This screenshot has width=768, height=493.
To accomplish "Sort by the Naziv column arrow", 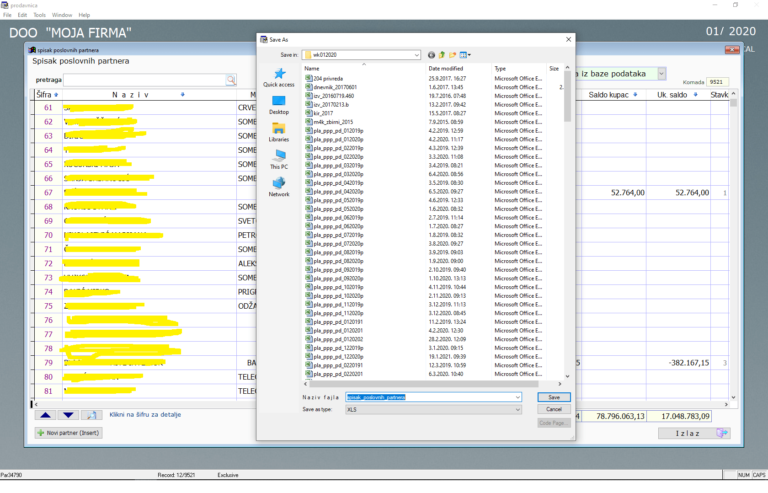I will [183, 94].
